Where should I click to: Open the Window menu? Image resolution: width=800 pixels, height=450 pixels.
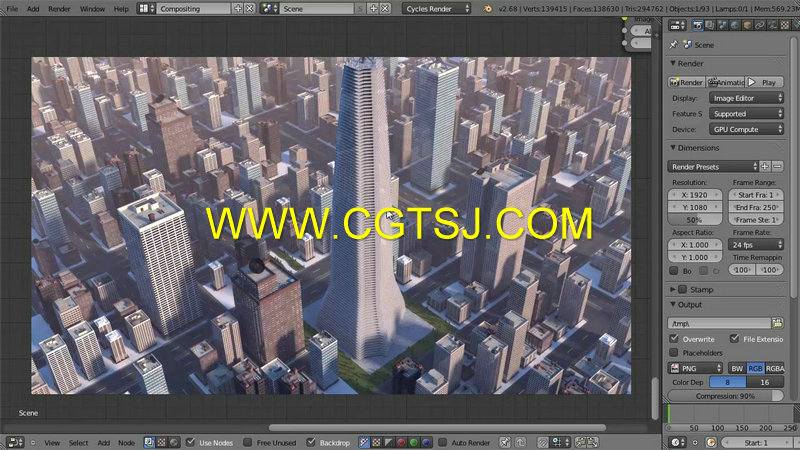click(92, 9)
